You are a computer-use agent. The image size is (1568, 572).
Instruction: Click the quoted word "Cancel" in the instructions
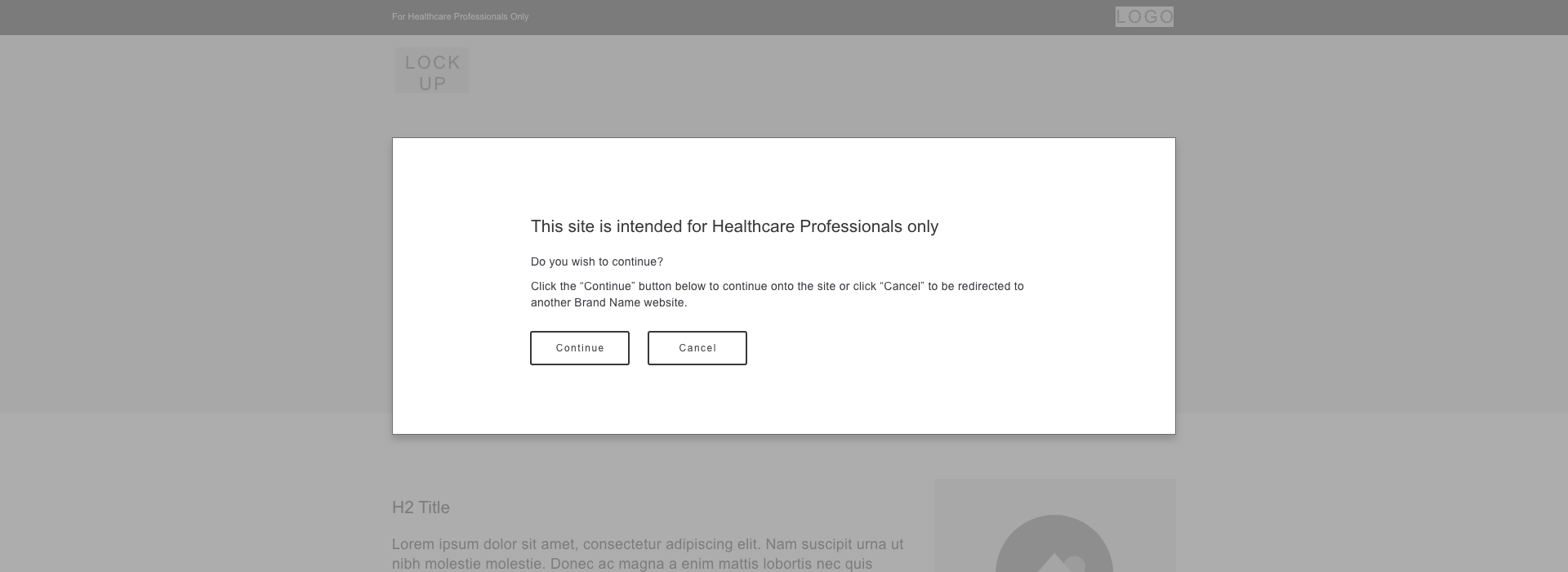902,286
